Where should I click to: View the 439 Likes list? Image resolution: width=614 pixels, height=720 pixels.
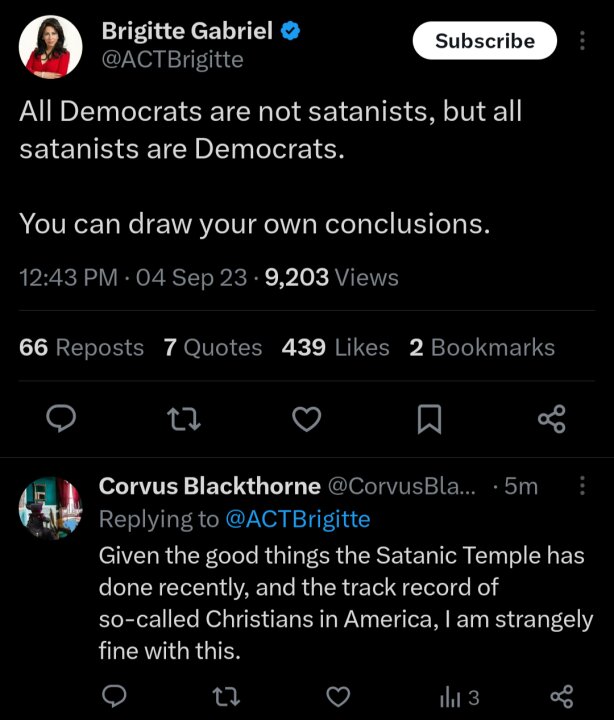pyautogui.click(x=335, y=347)
